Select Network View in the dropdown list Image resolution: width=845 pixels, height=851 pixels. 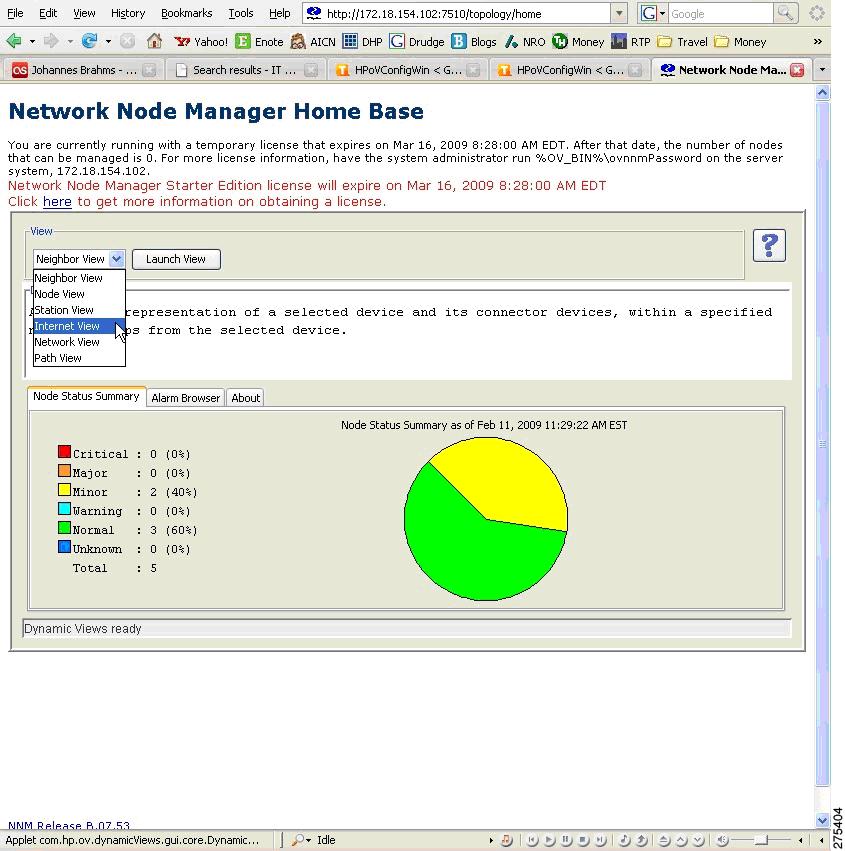pos(79,342)
